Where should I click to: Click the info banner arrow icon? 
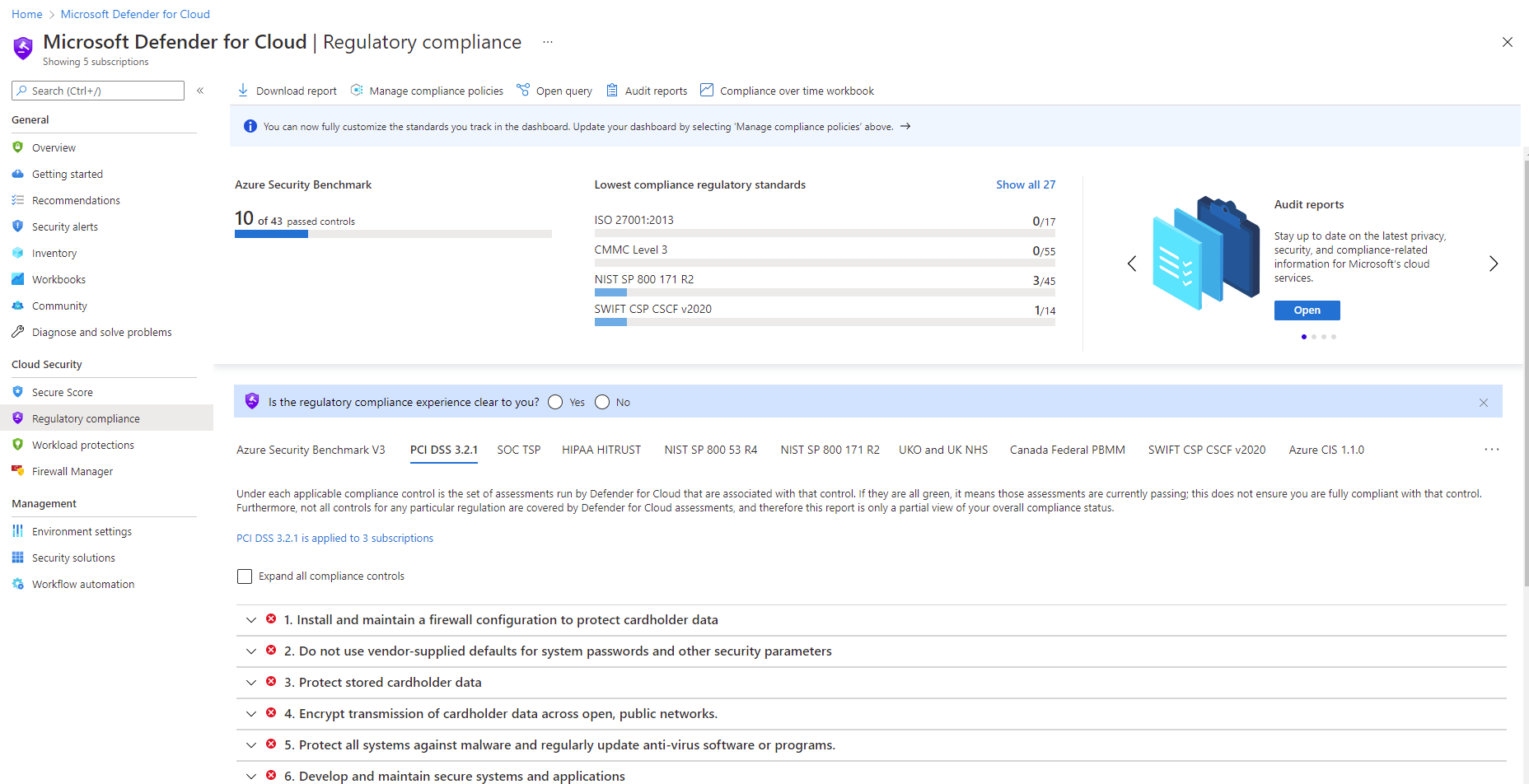905,127
